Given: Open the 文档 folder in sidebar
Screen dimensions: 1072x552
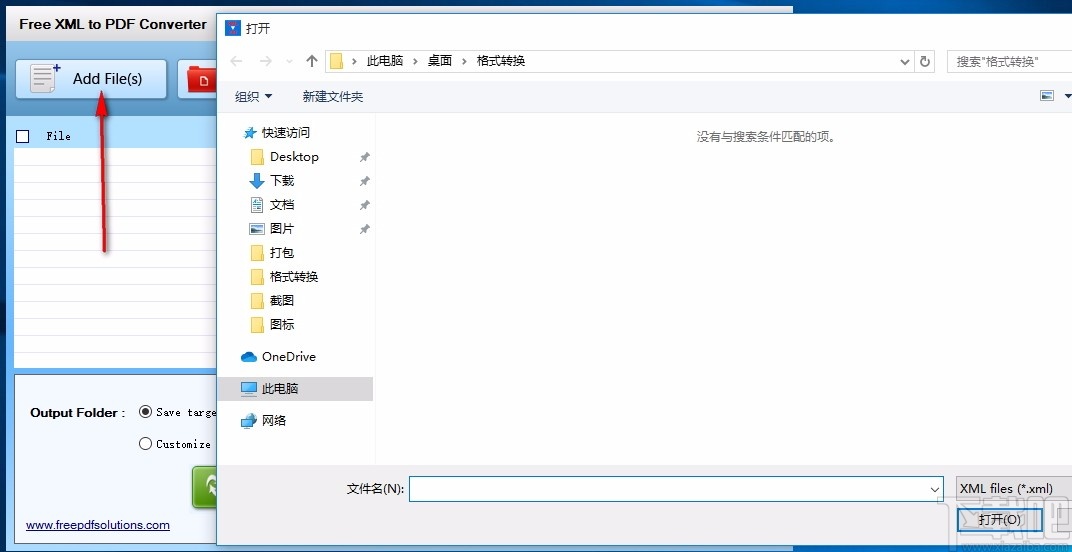Looking at the screenshot, I should pos(282,205).
